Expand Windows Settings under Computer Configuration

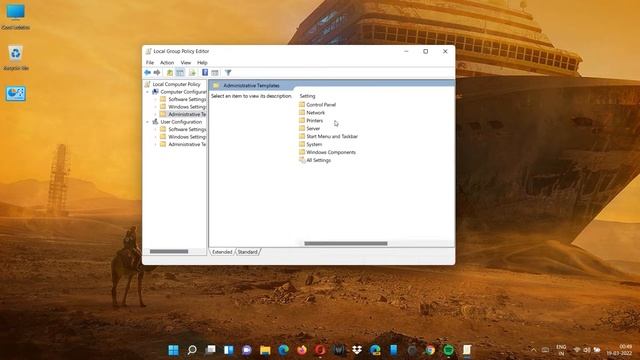(x=156, y=107)
